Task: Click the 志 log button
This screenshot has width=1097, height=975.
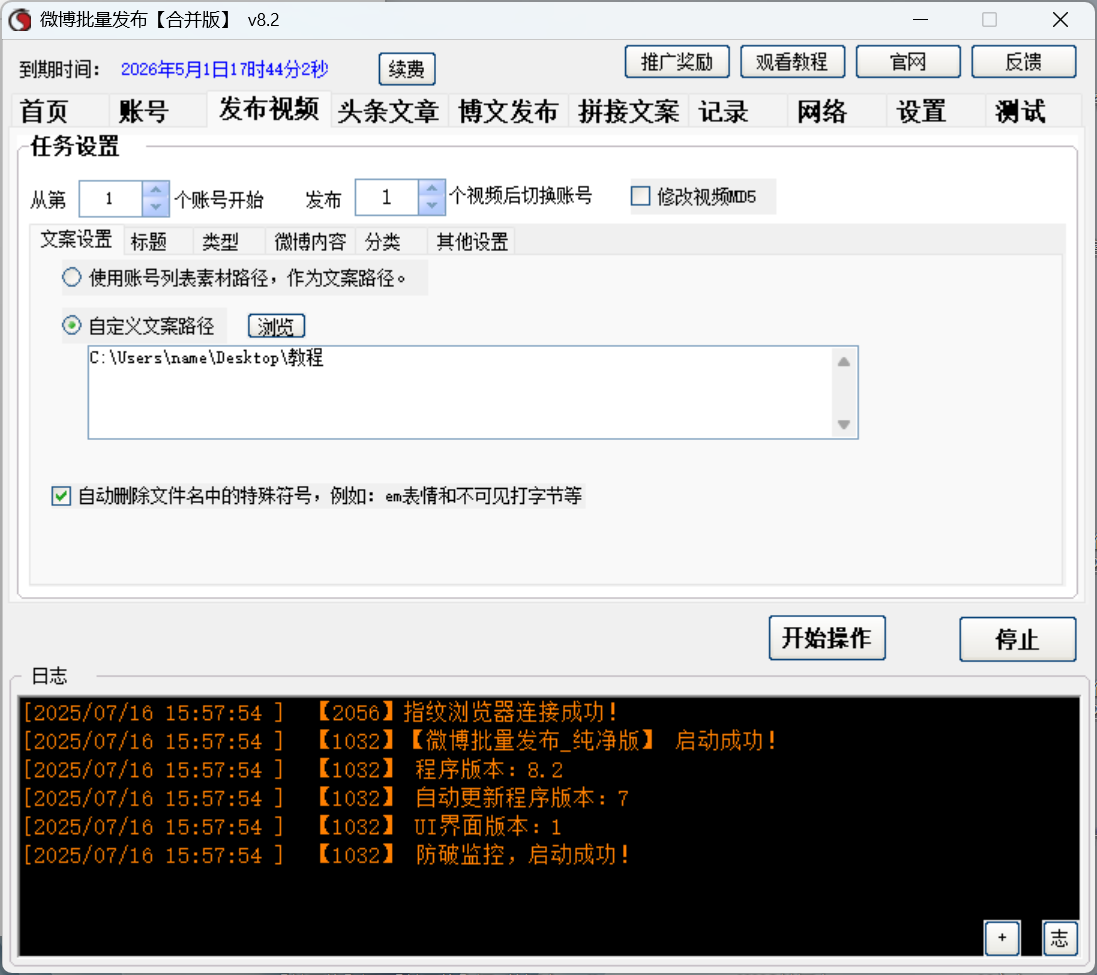Action: 1059,938
